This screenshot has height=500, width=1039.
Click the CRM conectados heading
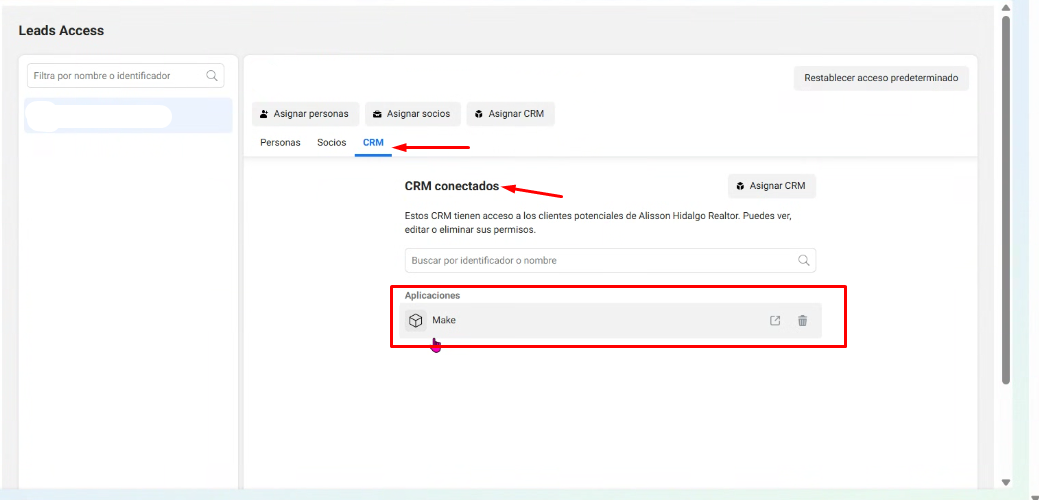tap(452, 186)
